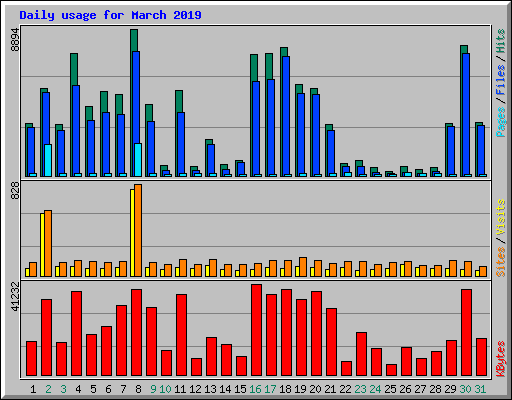The height and width of the screenshot is (400, 512).
Task: Click day label 7 on the x-axis
Action: (123, 389)
